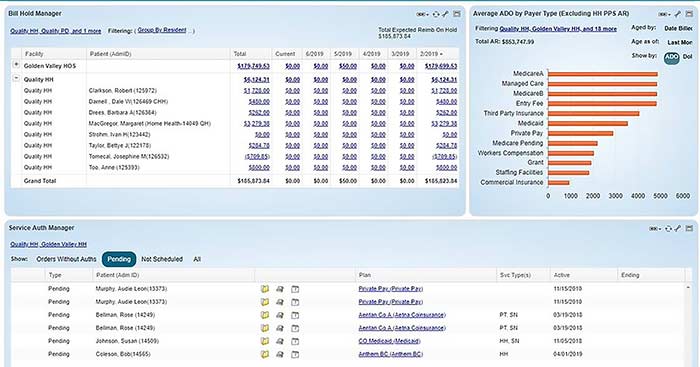The height and width of the screenshot is (367, 700).
Task: Refresh the Service Auth Manager panel
Action: (x=668, y=228)
